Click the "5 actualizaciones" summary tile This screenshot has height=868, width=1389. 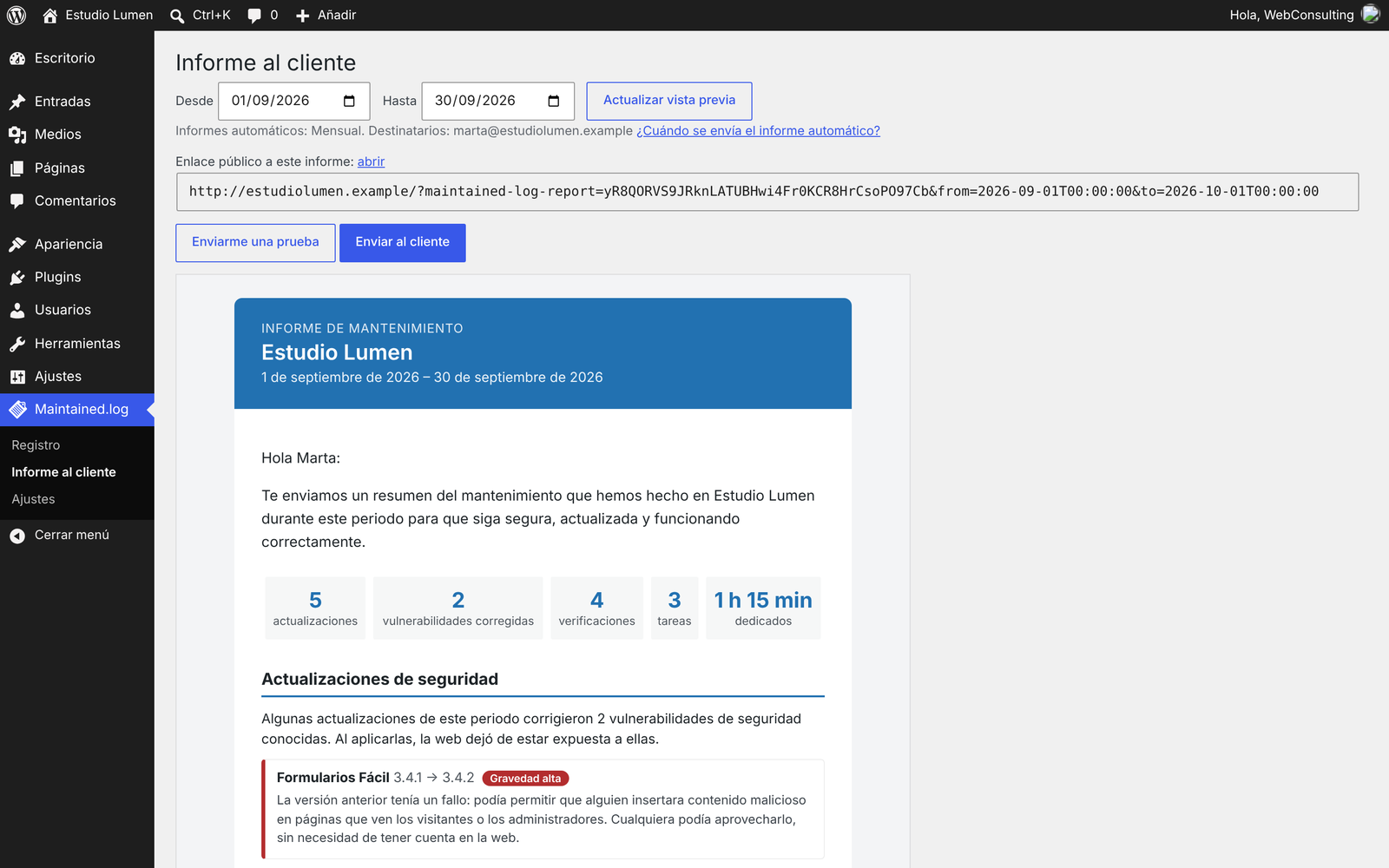pyautogui.click(x=315, y=608)
